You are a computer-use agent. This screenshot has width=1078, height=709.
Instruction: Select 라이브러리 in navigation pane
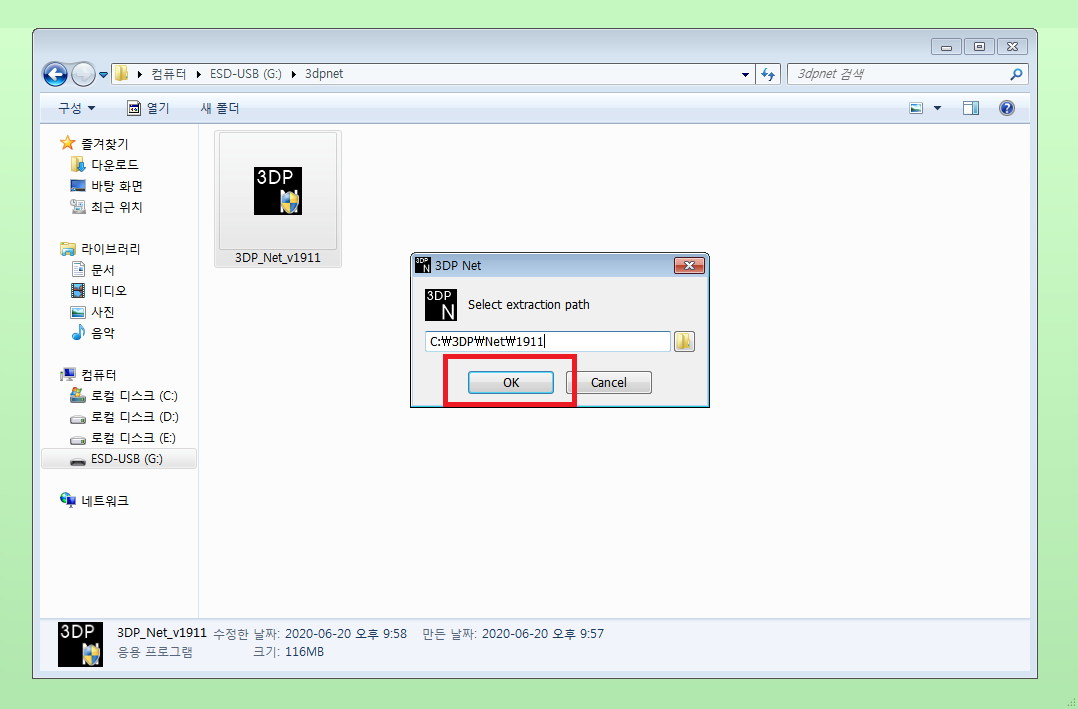point(110,249)
